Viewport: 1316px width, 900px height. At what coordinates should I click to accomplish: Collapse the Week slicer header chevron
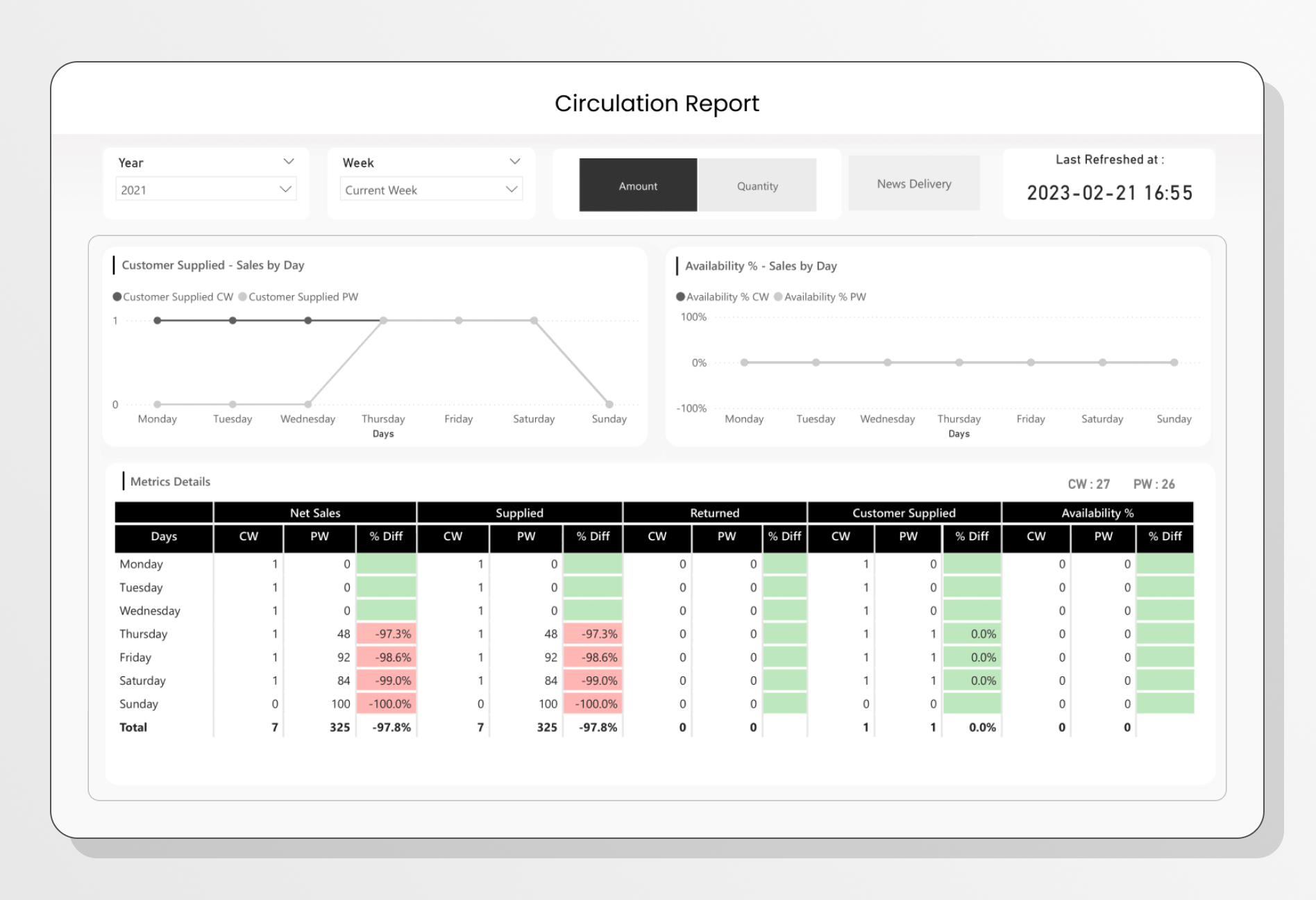[x=514, y=162]
